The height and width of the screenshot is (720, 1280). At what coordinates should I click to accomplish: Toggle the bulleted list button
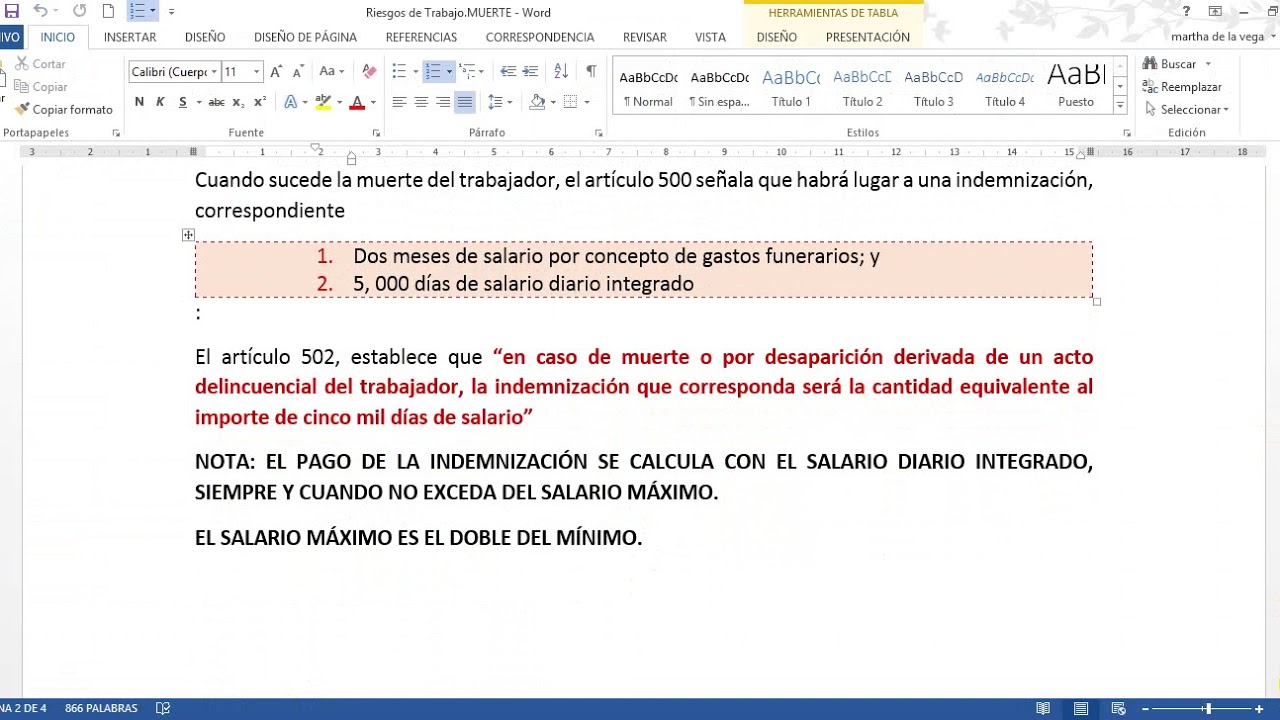[399, 72]
